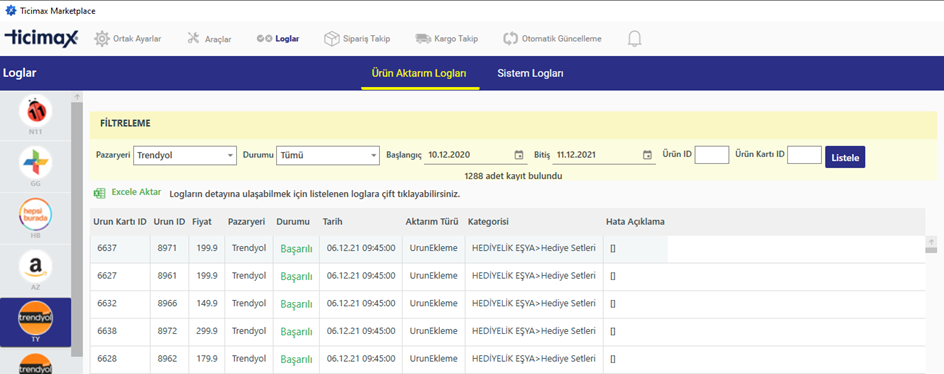This screenshot has width=944, height=374.
Task: Open the Ortak Ayarlar gear icon
Action: (102, 39)
